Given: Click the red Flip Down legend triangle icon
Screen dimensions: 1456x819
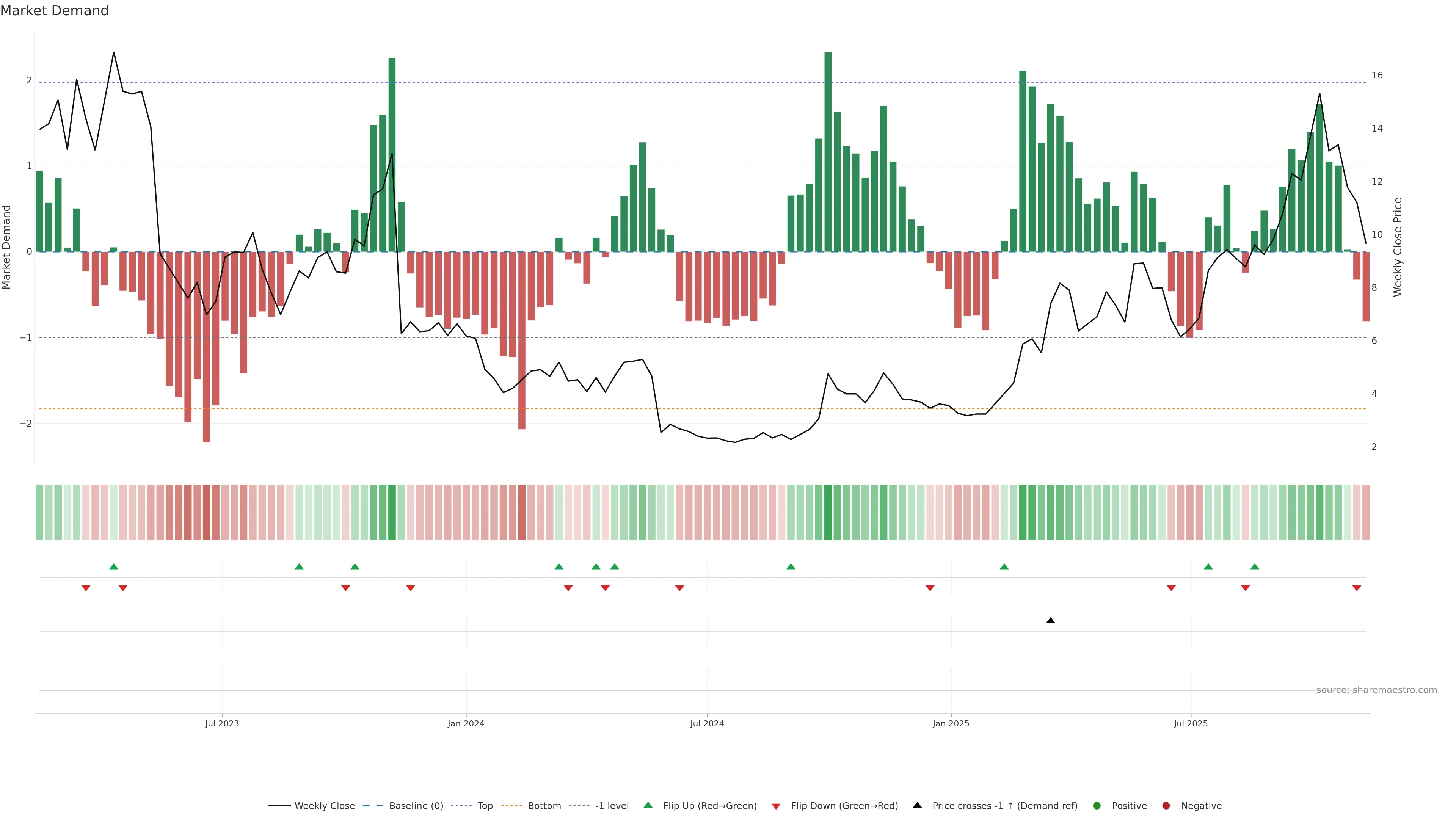Looking at the screenshot, I should click(x=776, y=806).
